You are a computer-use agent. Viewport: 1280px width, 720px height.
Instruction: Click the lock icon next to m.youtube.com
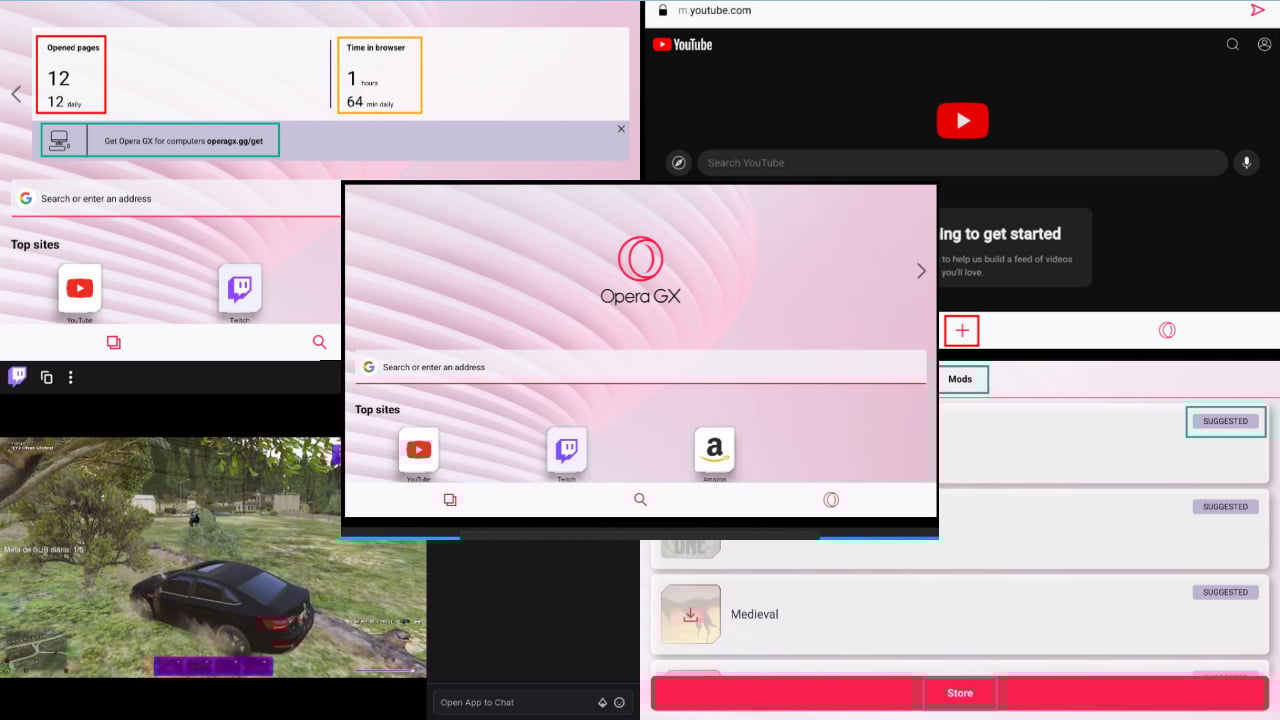coord(662,10)
